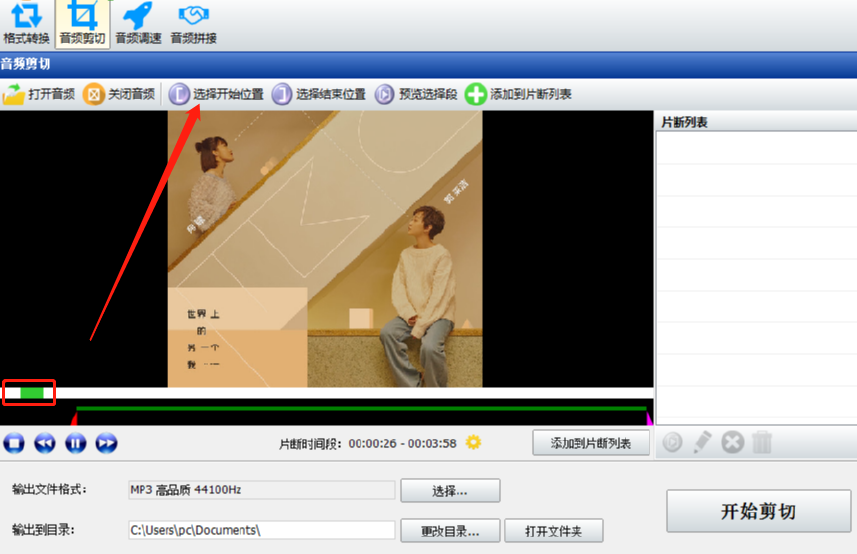Click the green segment range bar
This screenshot has height=554, width=857.
pos(361,408)
